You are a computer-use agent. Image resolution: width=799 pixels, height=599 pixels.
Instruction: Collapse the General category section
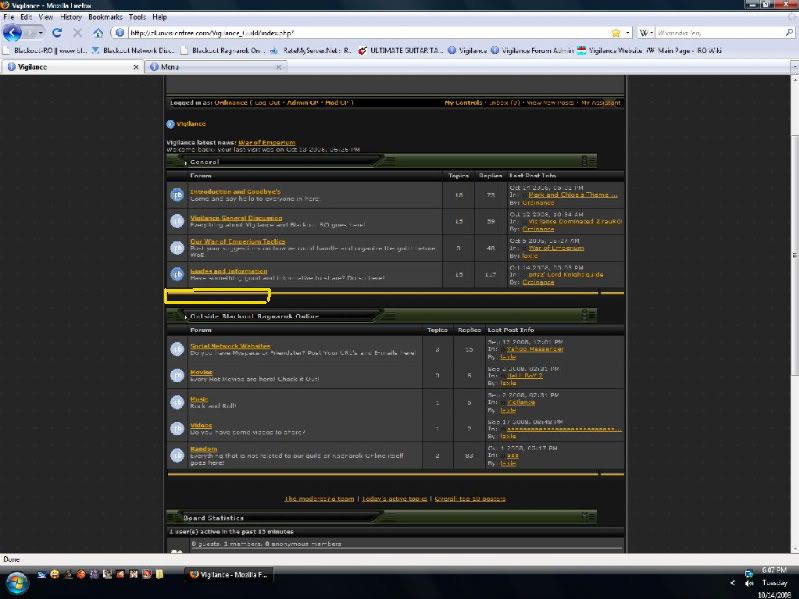(588, 161)
